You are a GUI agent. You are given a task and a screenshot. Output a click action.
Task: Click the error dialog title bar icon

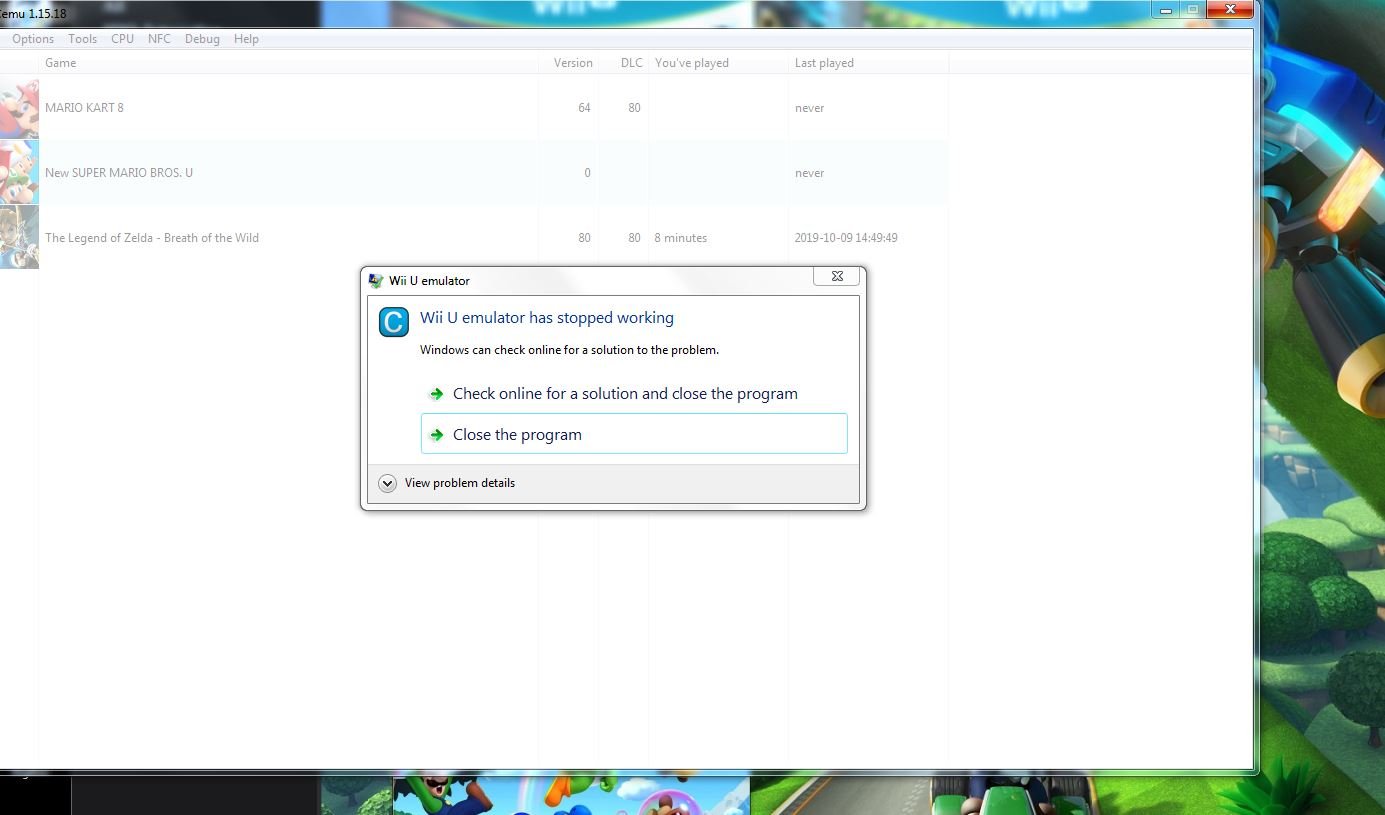coord(376,281)
